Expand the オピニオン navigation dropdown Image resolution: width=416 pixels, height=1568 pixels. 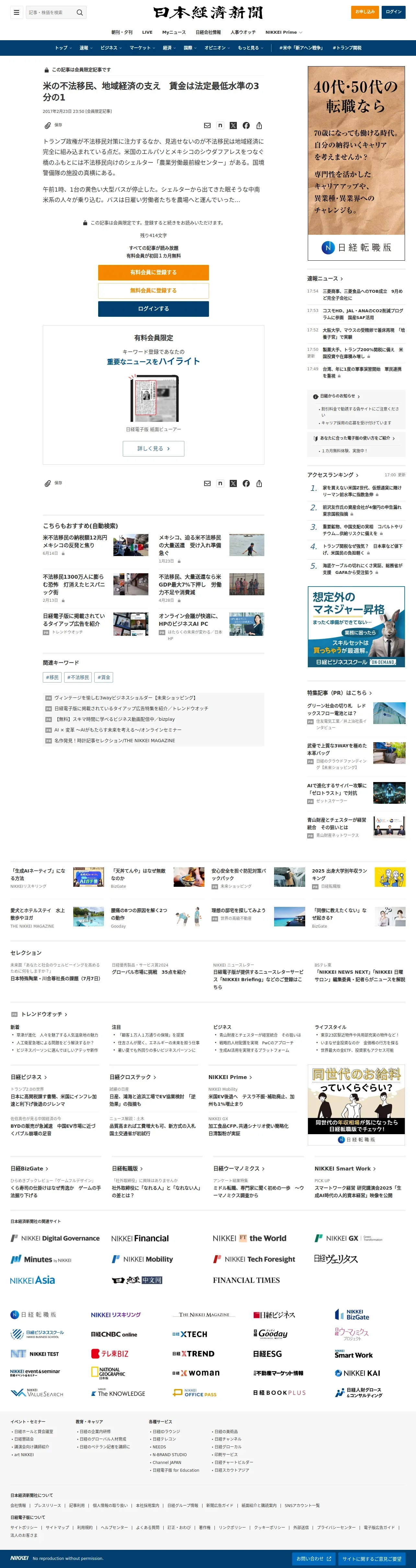point(217,47)
